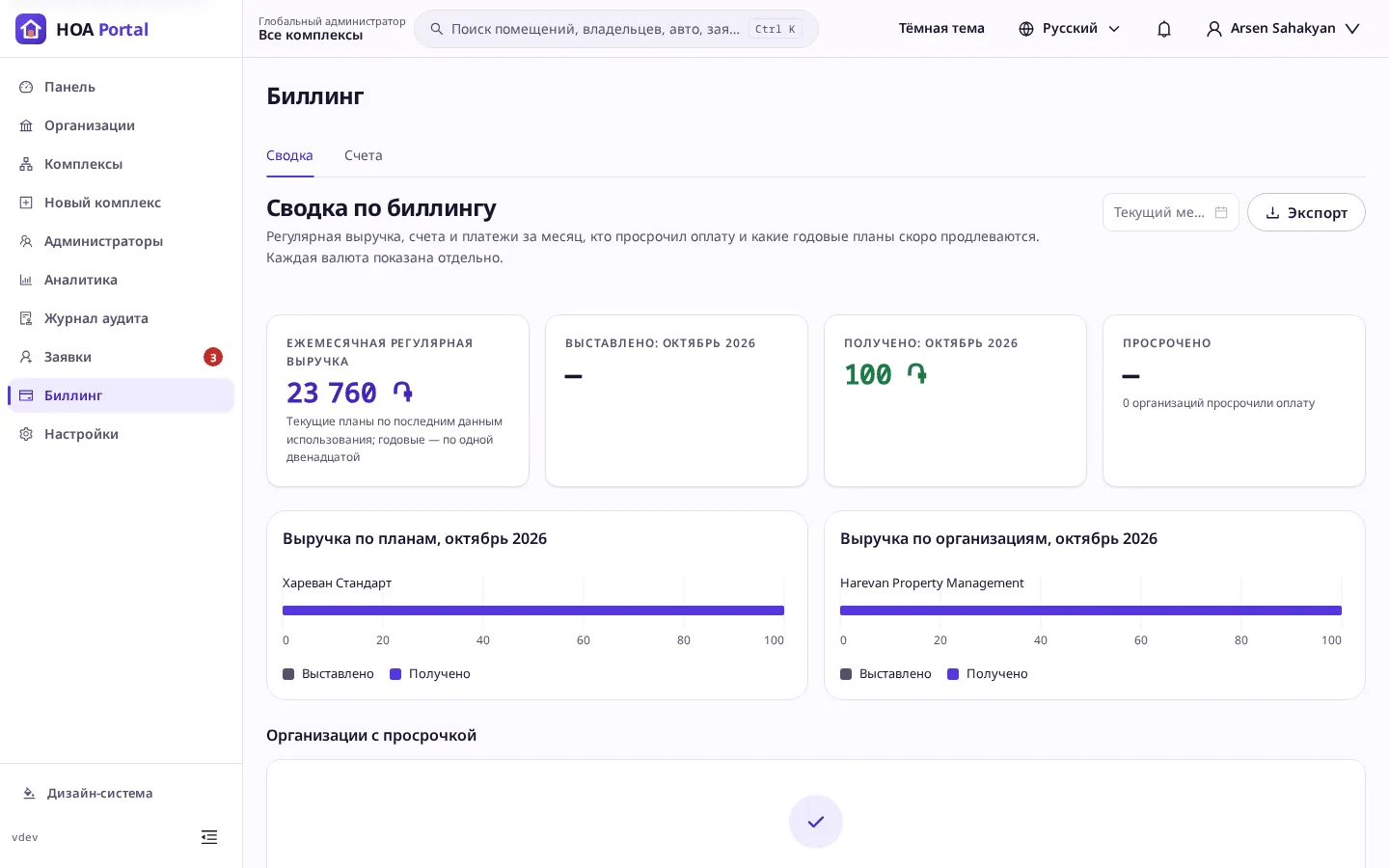Open the Комплексы sidebar section
This screenshot has width=1389, height=868.
[121, 164]
